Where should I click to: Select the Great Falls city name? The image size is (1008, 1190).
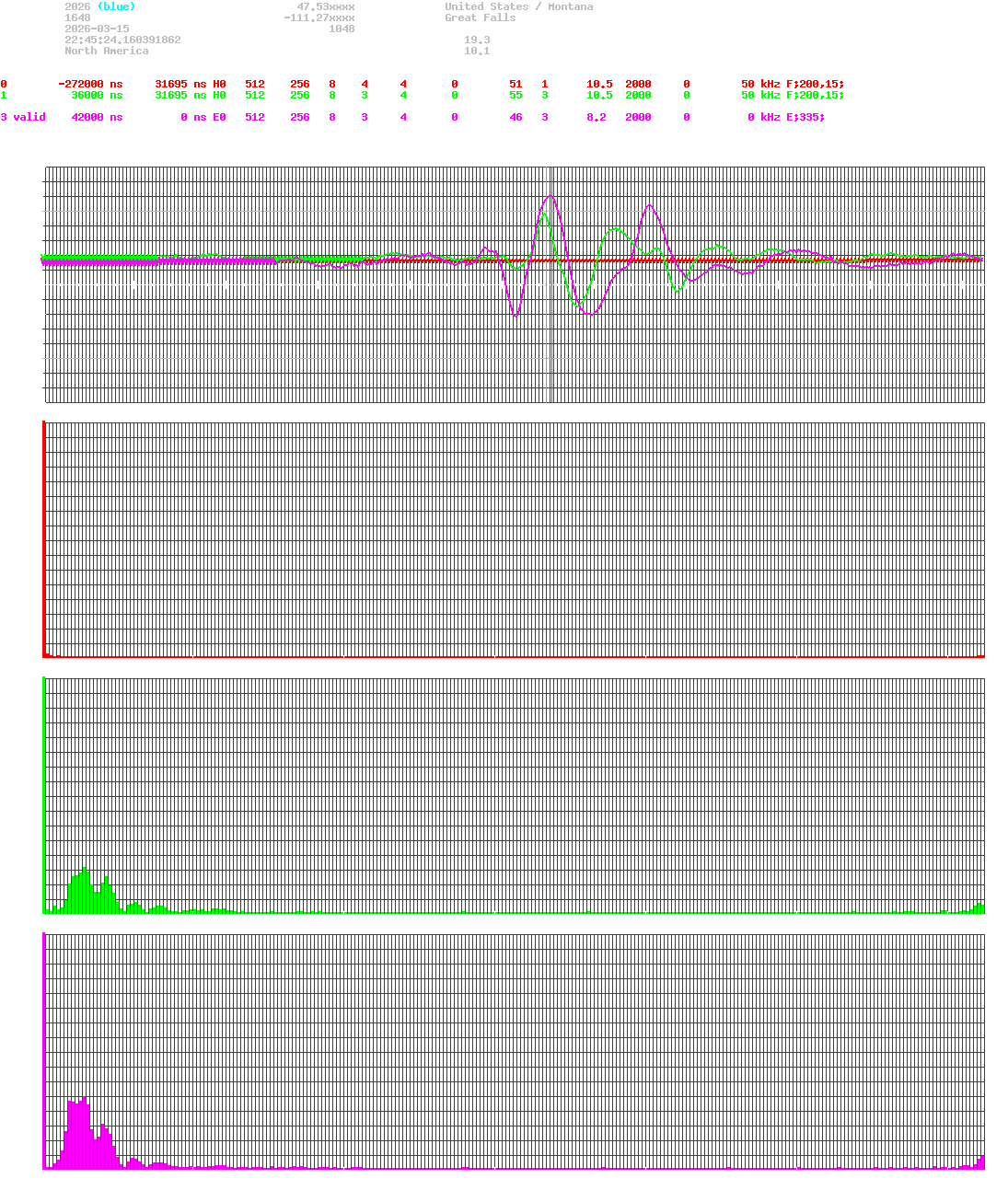click(x=480, y=17)
